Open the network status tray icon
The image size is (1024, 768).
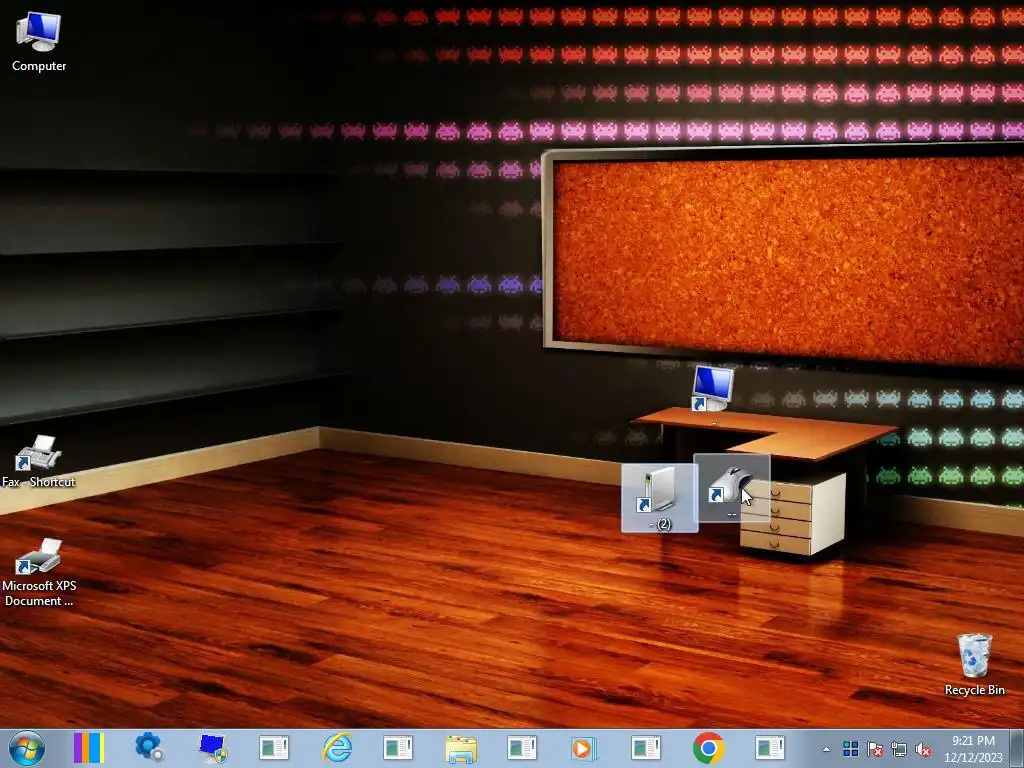pyautogui.click(x=899, y=749)
